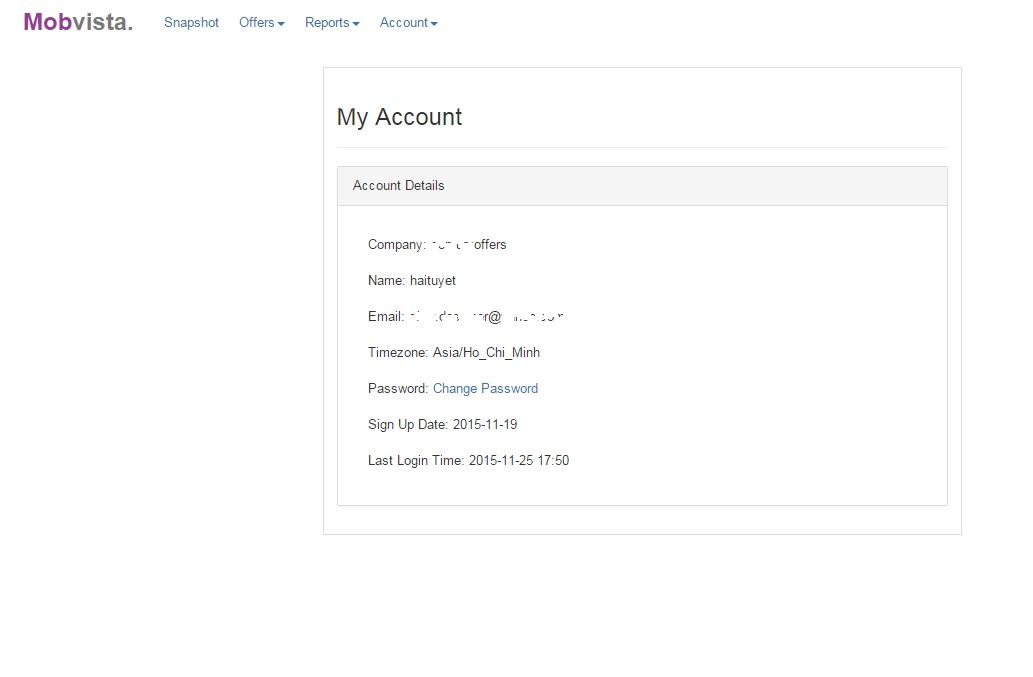Click the Company field line

(x=437, y=244)
